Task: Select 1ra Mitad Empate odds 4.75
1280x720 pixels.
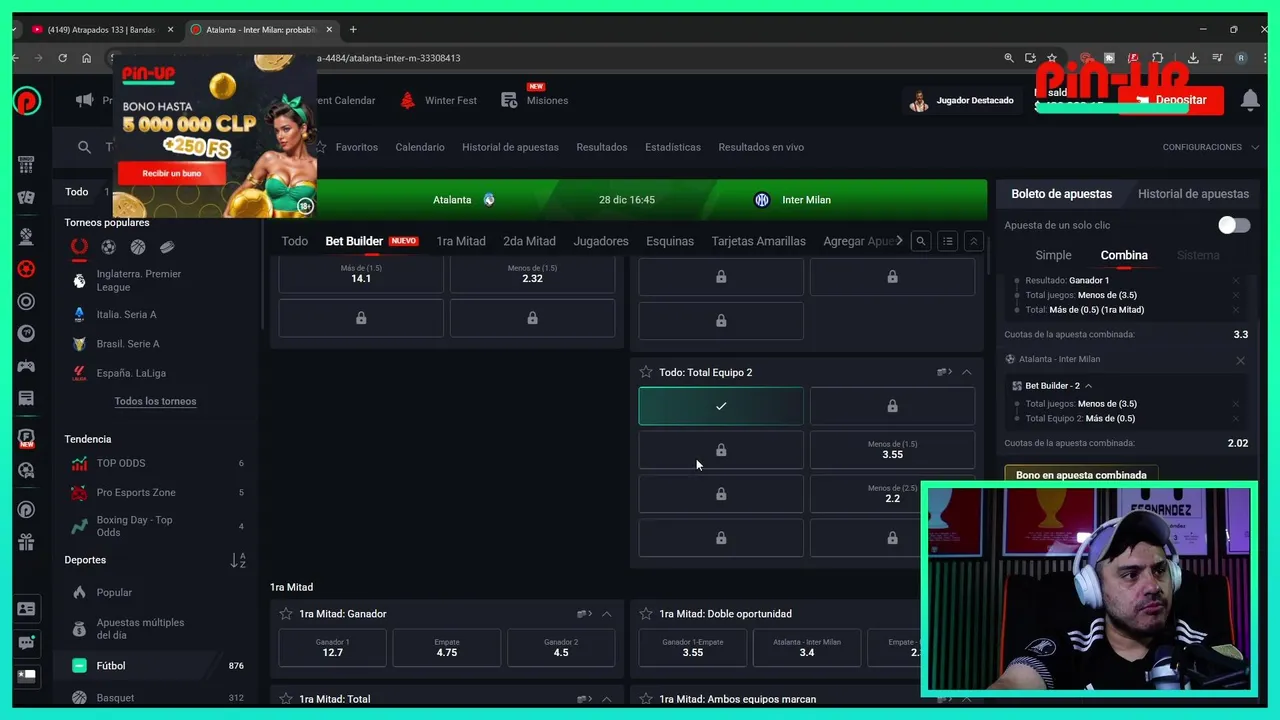Action: coord(447,648)
